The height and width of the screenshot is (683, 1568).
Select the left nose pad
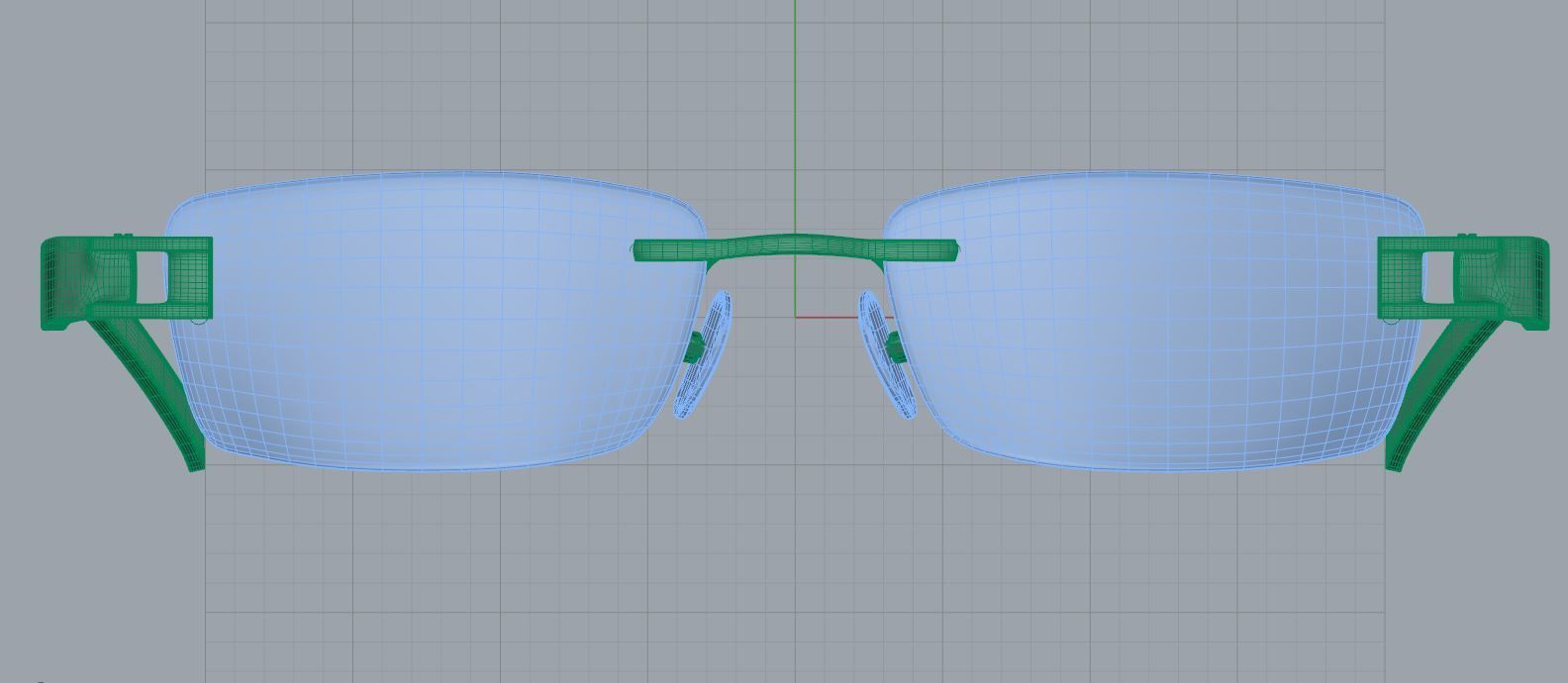pyautogui.click(x=704, y=353)
